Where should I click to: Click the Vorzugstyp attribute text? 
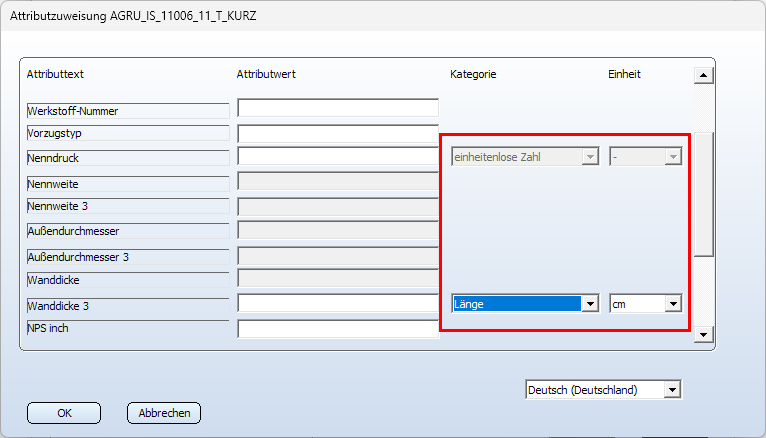[x=128, y=133]
